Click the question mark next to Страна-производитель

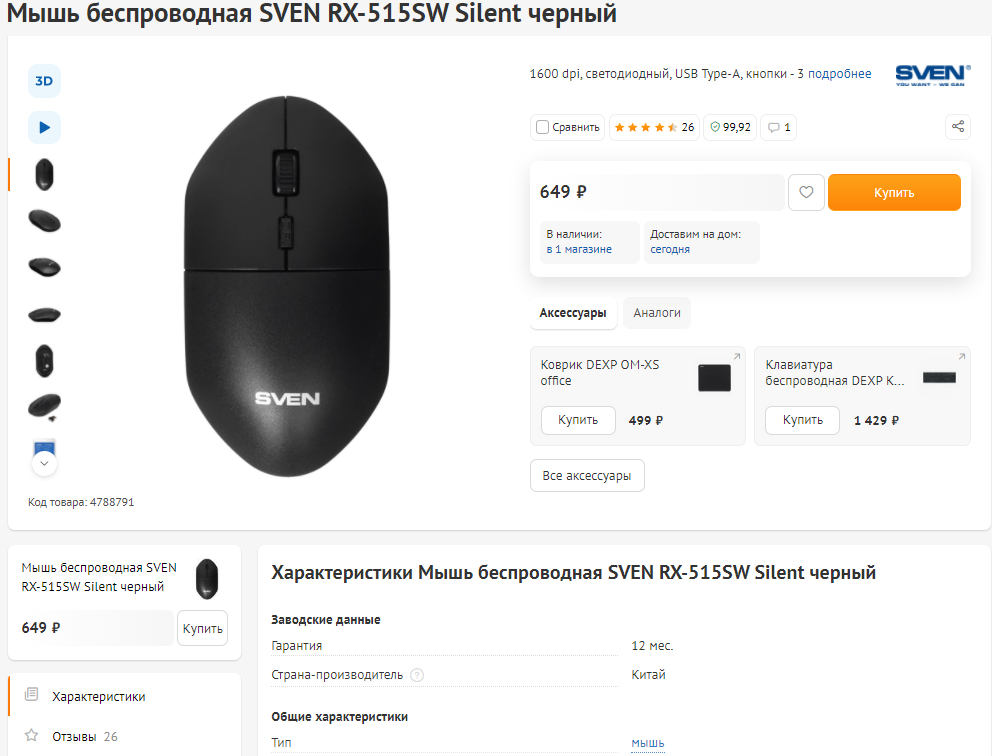point(417,675)
